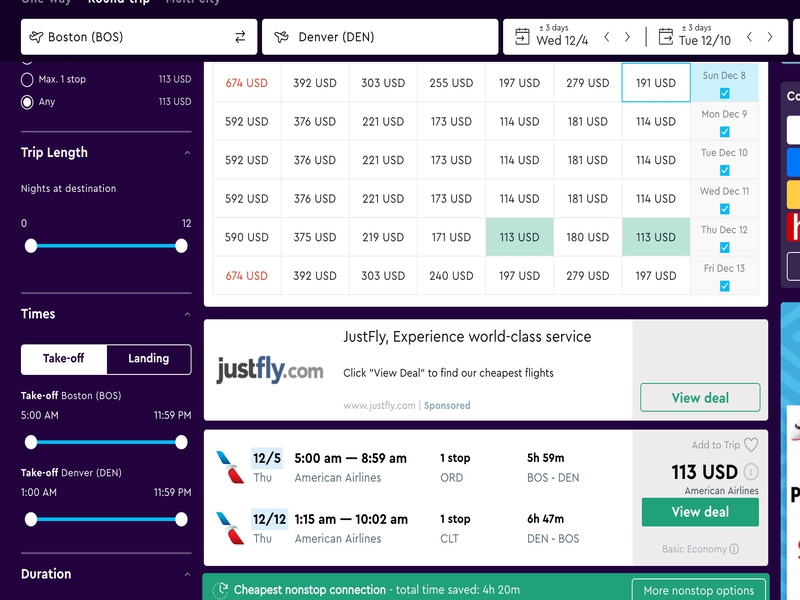Go to next departure date arrow
Viewport: 800px width, 600px height.
pyautogui.click(x=627, y=37)
